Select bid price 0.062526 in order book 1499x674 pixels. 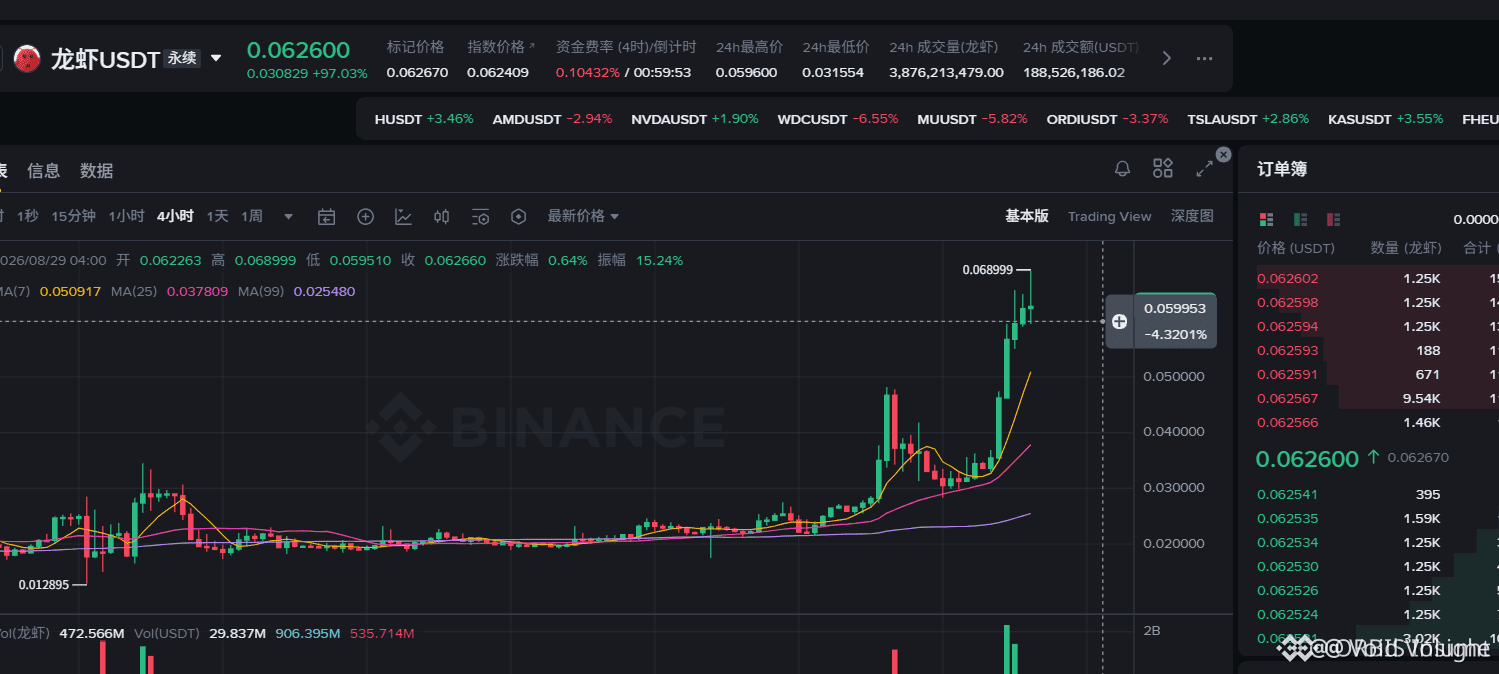coord(1287,591)
